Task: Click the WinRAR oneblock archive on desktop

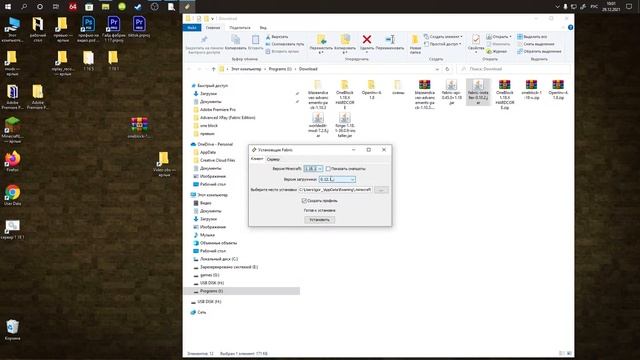Action: (x=139, y=128)
